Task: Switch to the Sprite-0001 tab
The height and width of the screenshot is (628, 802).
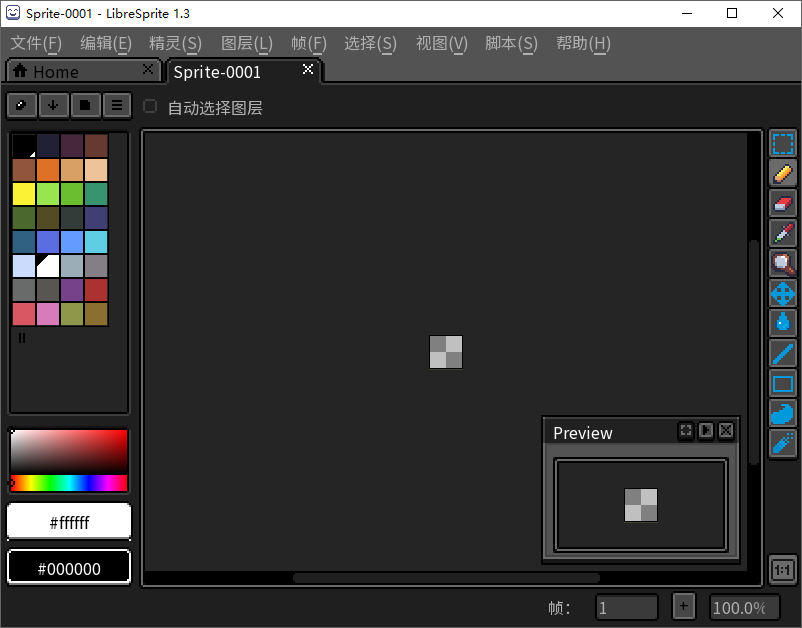Action: point(244,72)
